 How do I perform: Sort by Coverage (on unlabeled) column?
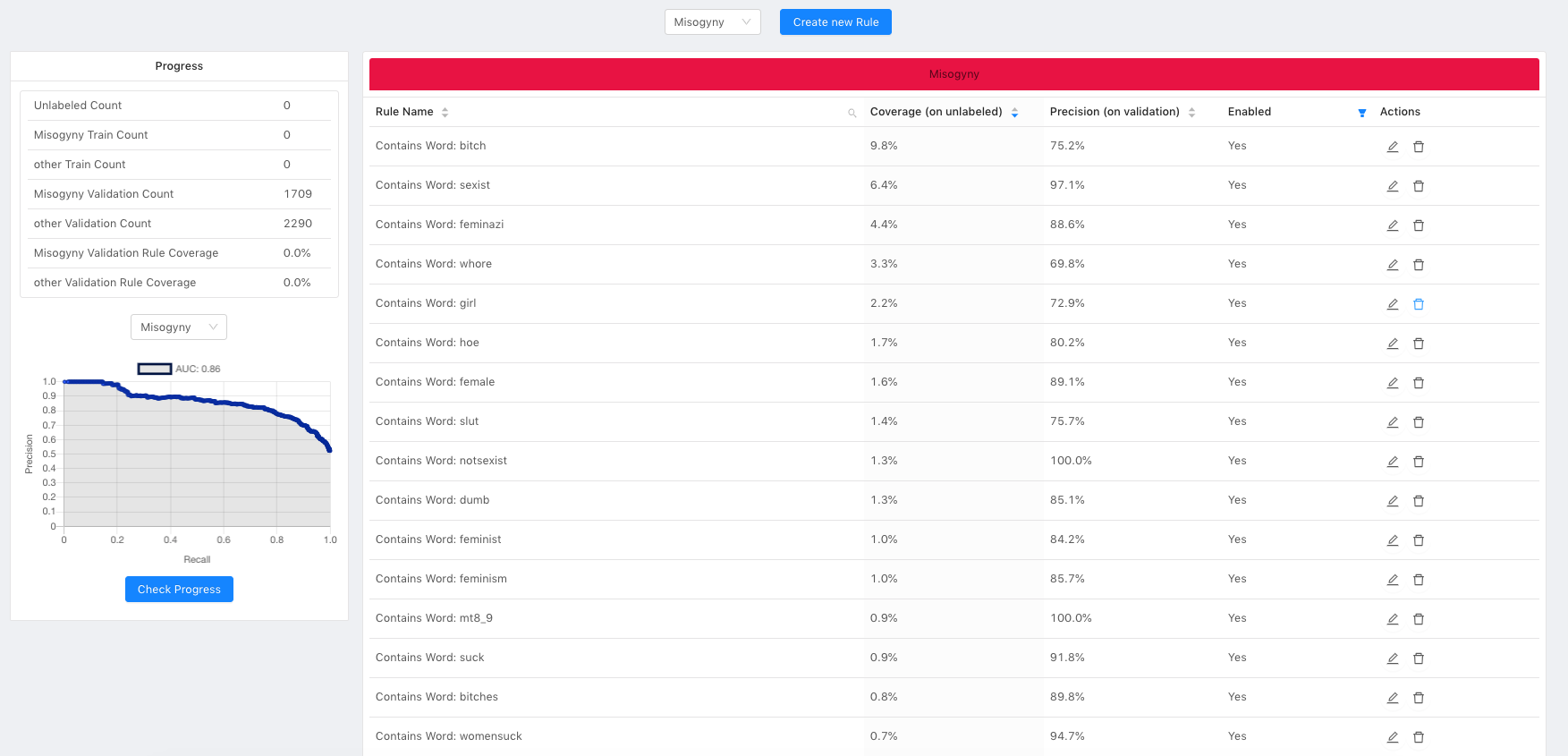click(x=1014, y=113)
